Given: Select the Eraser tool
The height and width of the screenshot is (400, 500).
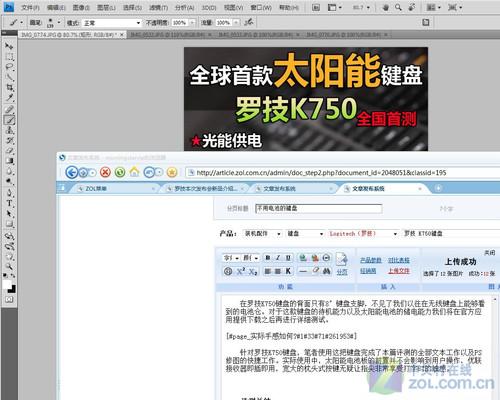Looking at the screenshot, I should (9, 150).
